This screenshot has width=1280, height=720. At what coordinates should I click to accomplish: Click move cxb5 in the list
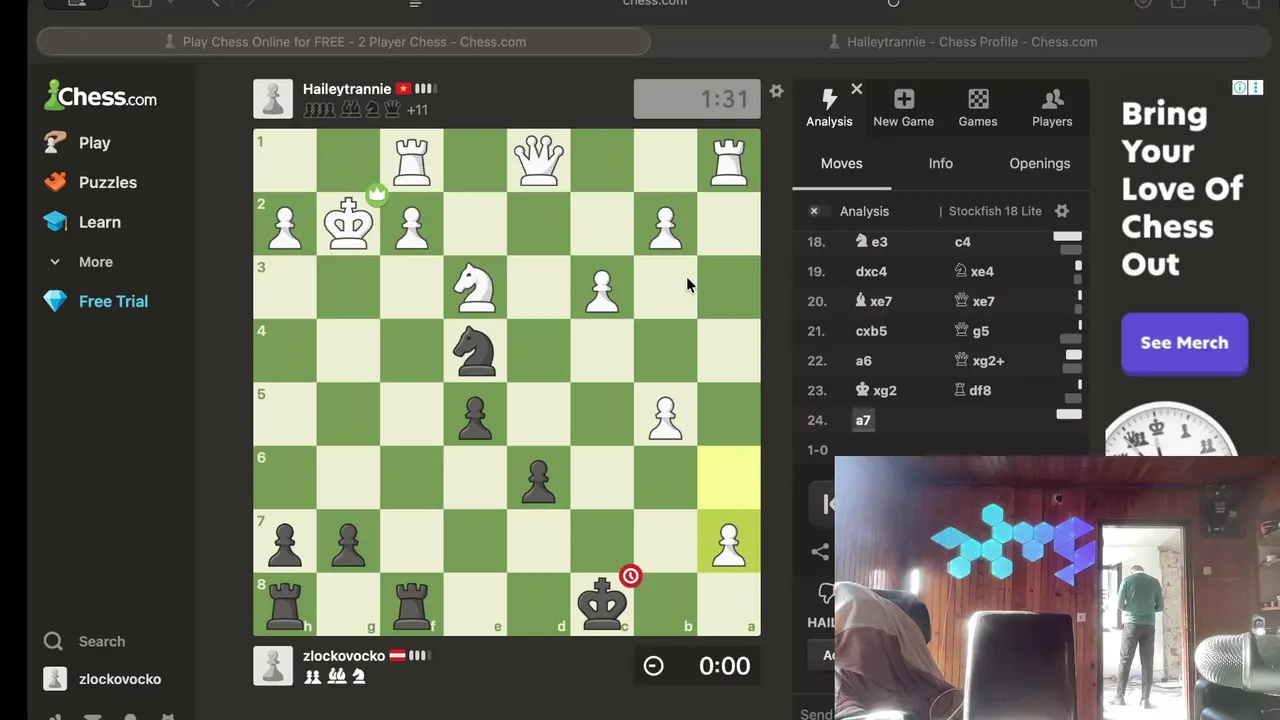(871, 331)
